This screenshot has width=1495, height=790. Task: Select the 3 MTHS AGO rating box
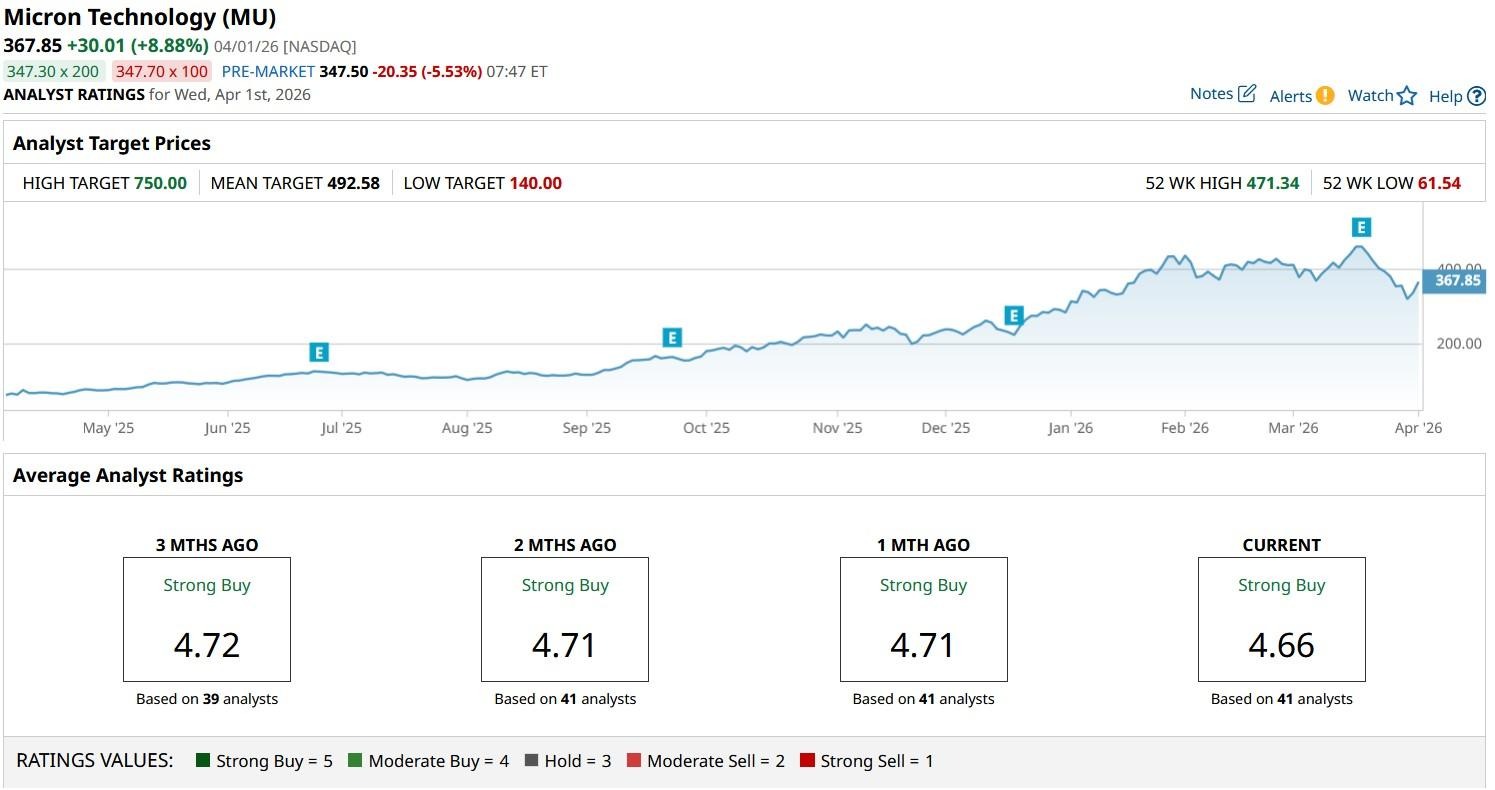tap(207, 620)
